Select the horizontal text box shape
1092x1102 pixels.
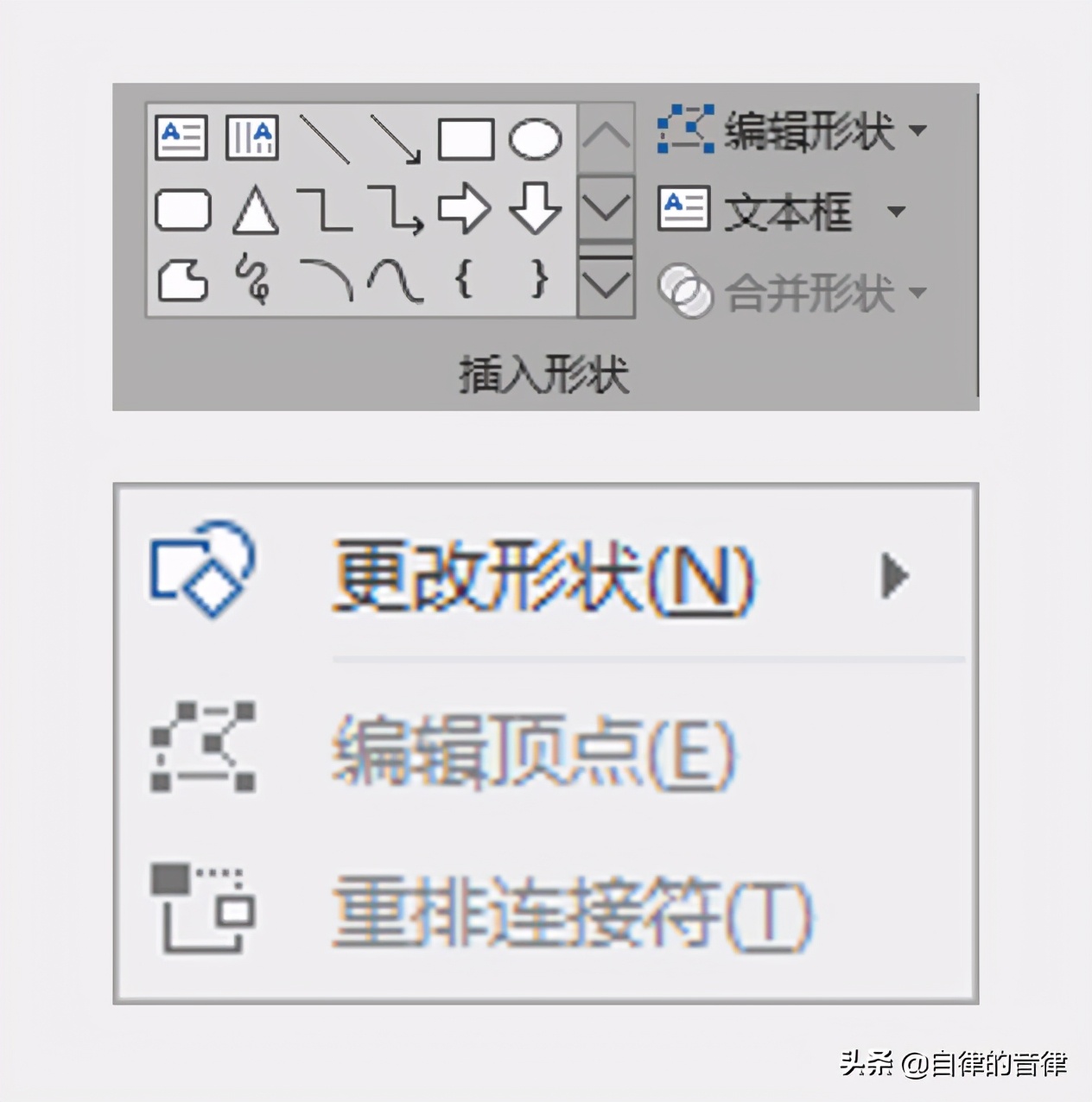pos(181,138)
